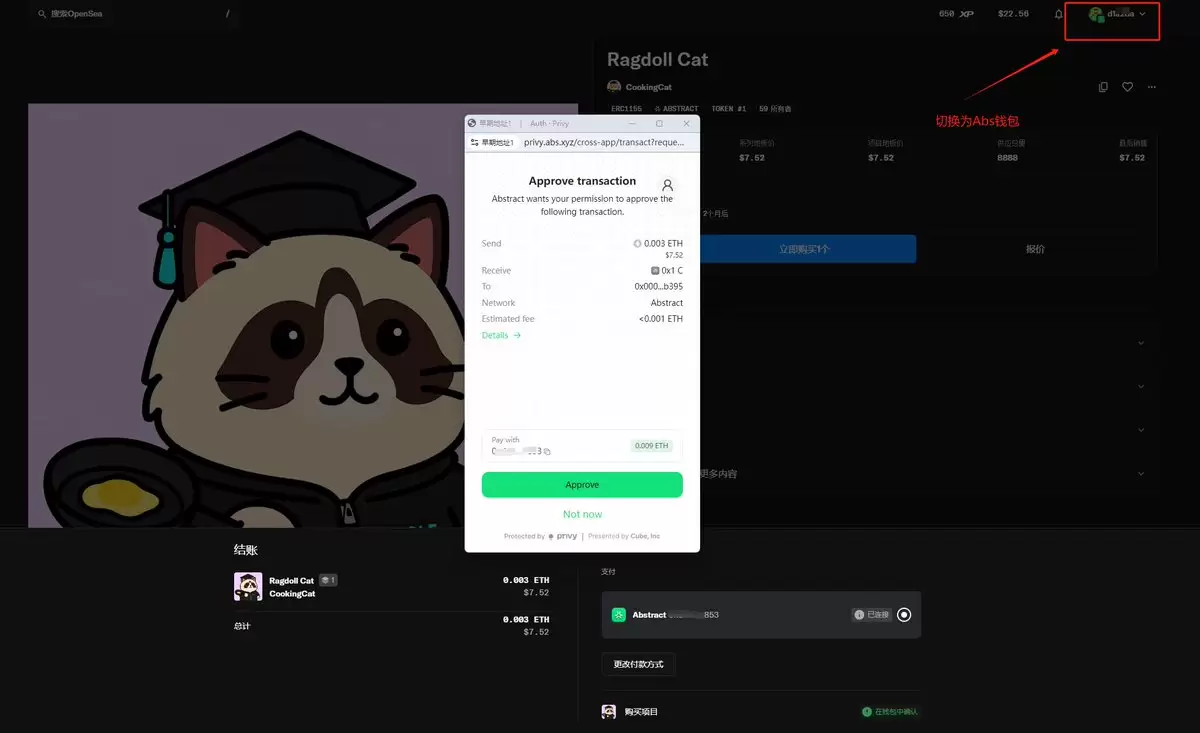1200x733 pixels.
Task: Maximize the Privy popup window
Action: coord(659,123)
